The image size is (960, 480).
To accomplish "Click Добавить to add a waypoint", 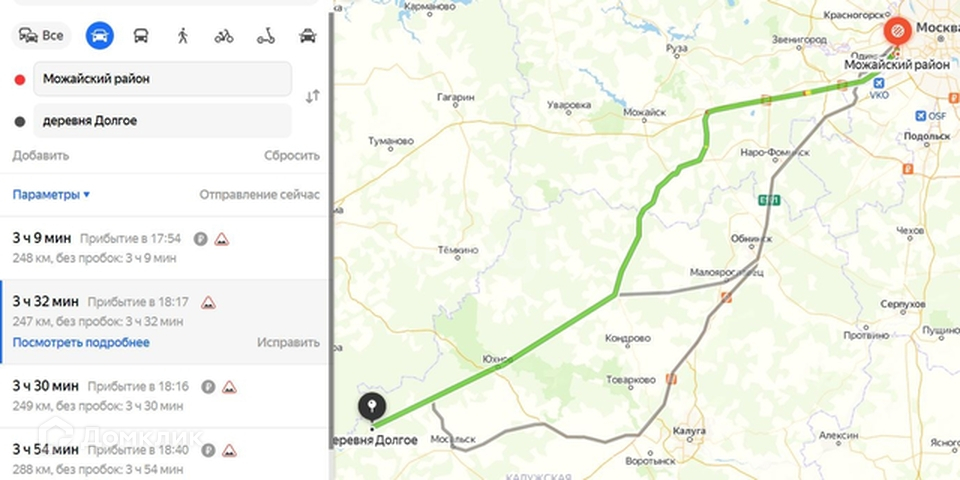I will 40,156.
